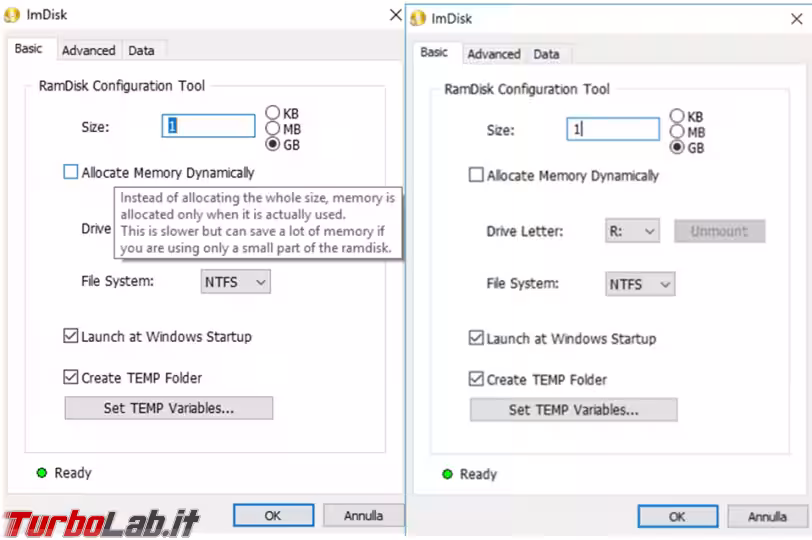Click the ImDisk icon in right window title bar
This screenshot has height=540, width=812.
coord(417,19)
